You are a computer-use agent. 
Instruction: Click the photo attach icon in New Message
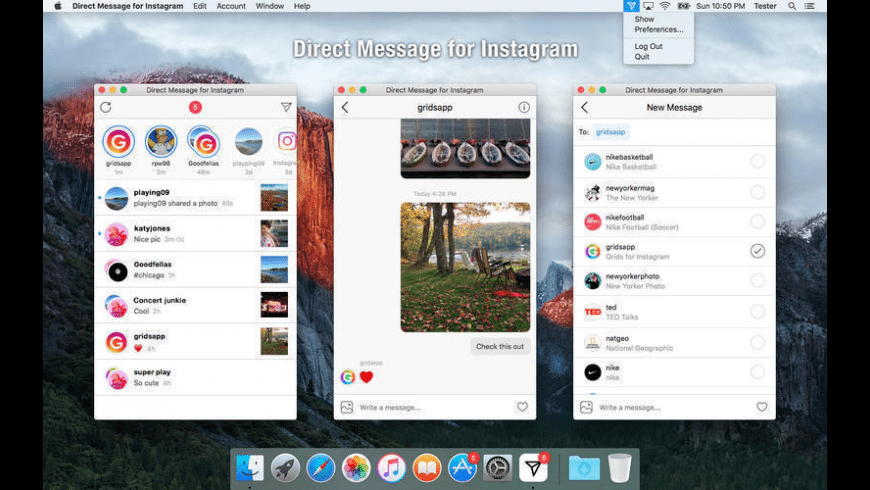(x=586, y=407)
